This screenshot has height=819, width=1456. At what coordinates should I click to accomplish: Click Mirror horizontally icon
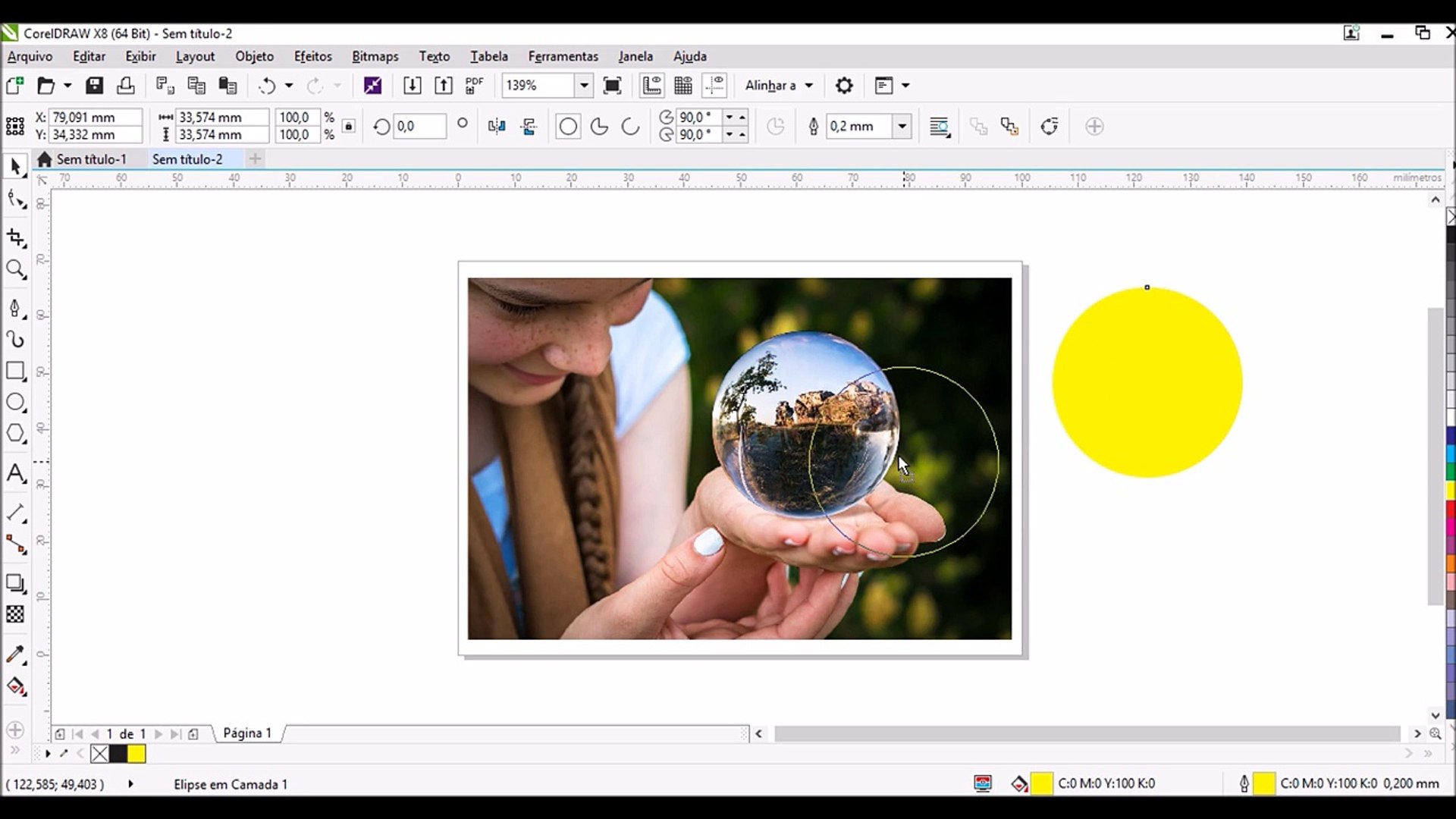(x=497, y=127)
